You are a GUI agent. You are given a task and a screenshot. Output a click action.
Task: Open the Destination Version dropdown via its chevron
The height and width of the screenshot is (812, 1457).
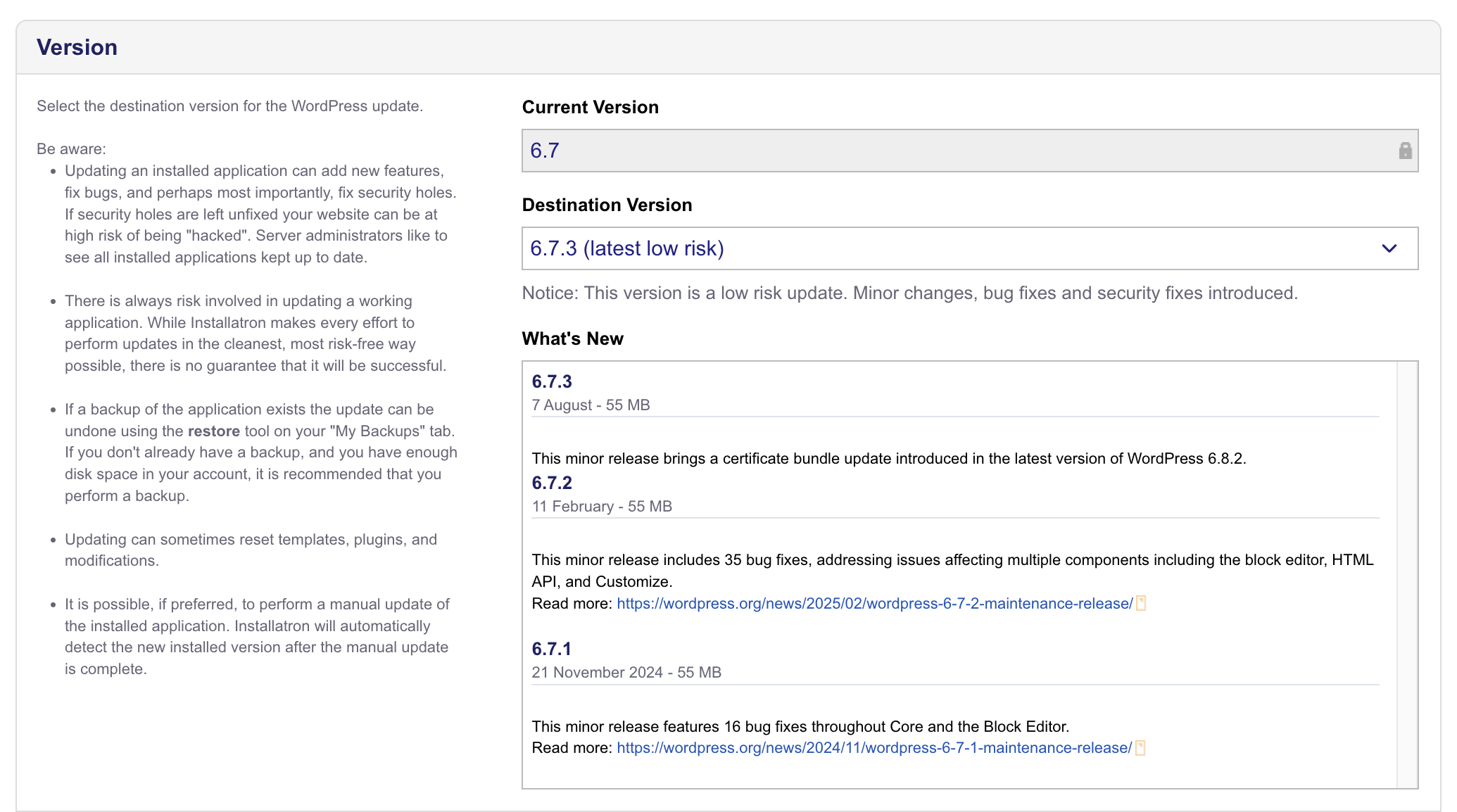1389,248
